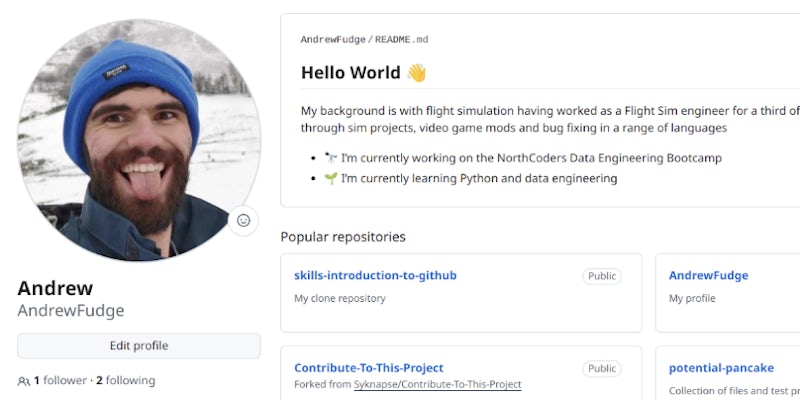
Task: Click the telescope emoji in README
Action: (331, 158)
